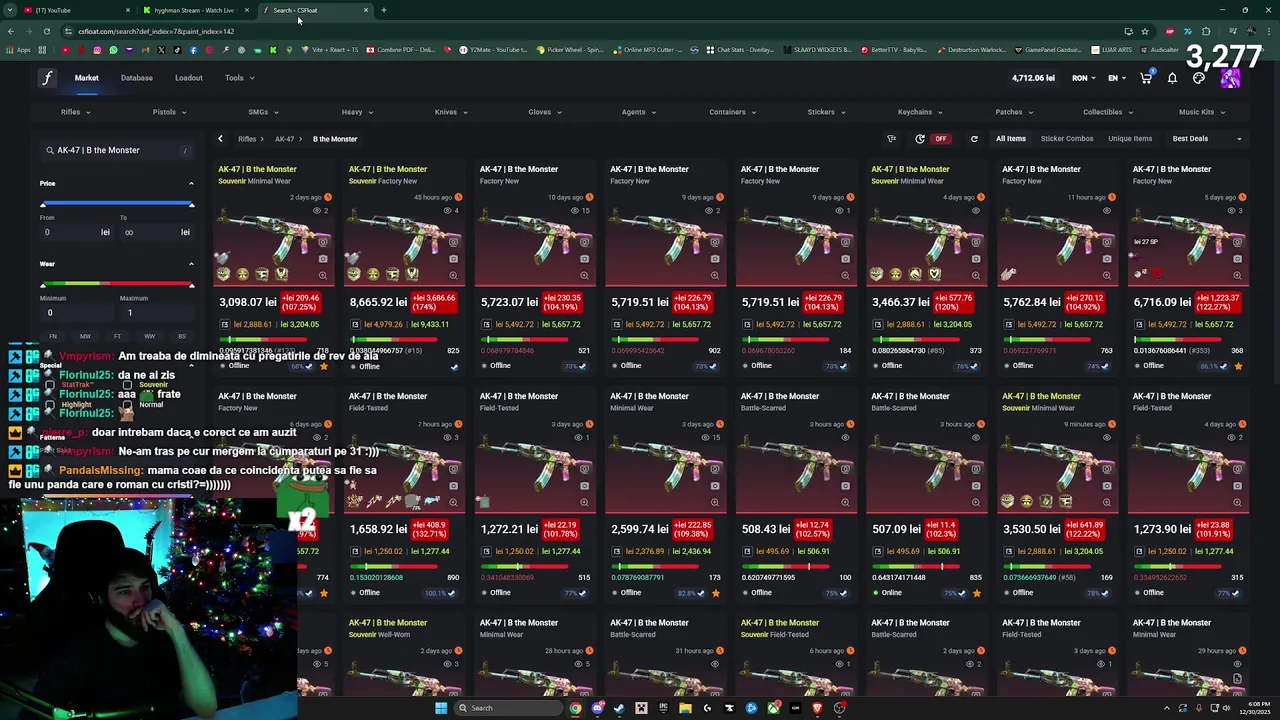Click the AK-47 B the Monster search field

click(117, 150)
